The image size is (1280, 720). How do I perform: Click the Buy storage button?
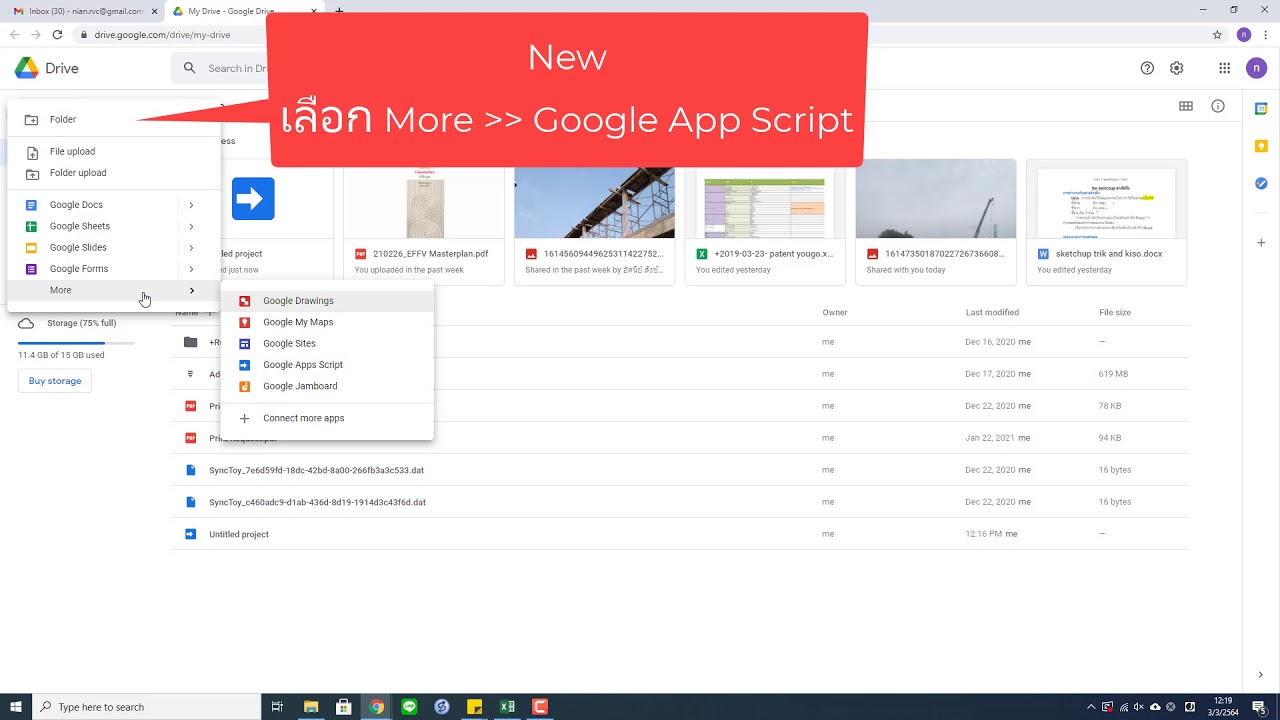coord(55,381)
